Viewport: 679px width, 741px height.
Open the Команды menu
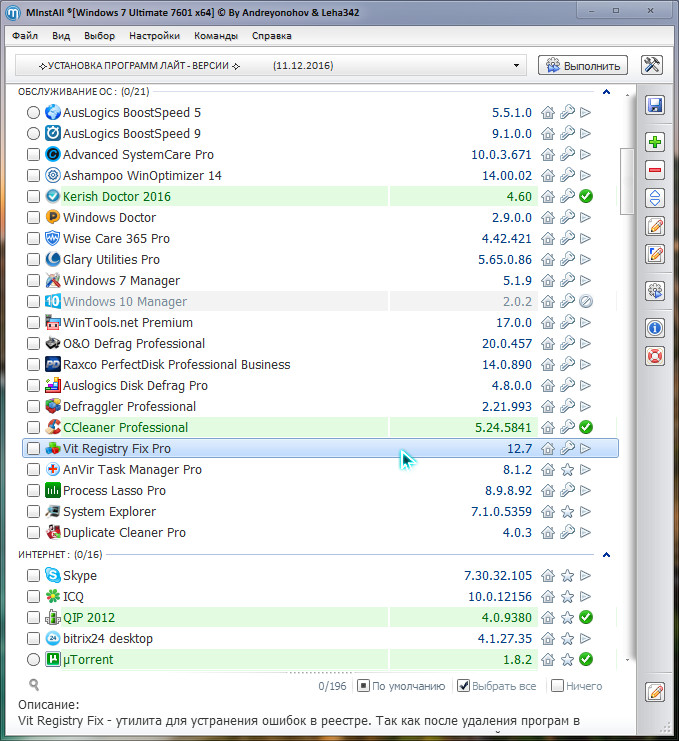215,36
